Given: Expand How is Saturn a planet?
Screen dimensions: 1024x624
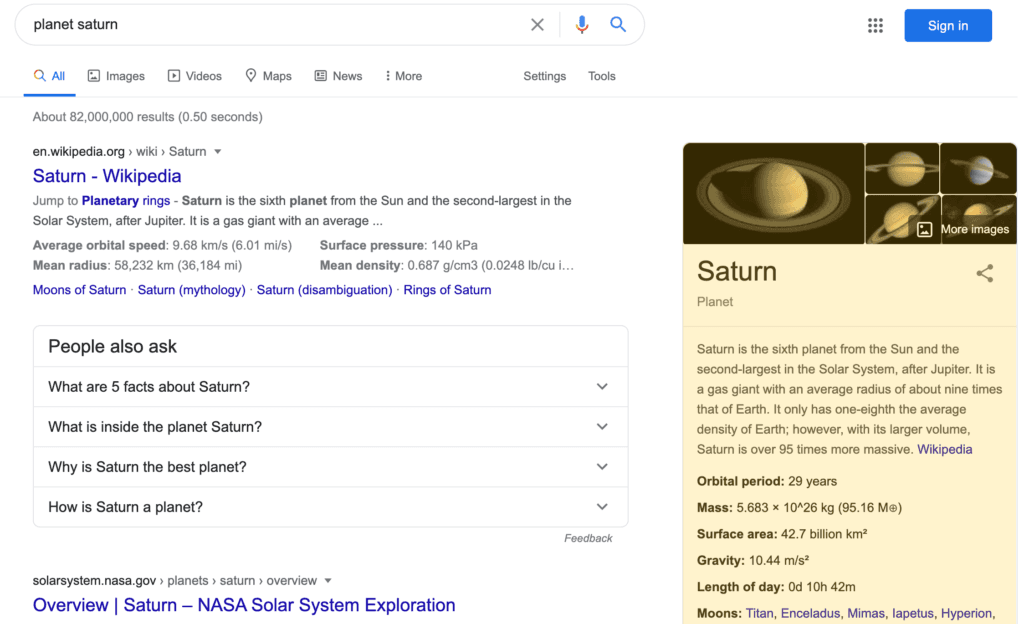Looking at the screenshot, I should (x=330, y=507).
